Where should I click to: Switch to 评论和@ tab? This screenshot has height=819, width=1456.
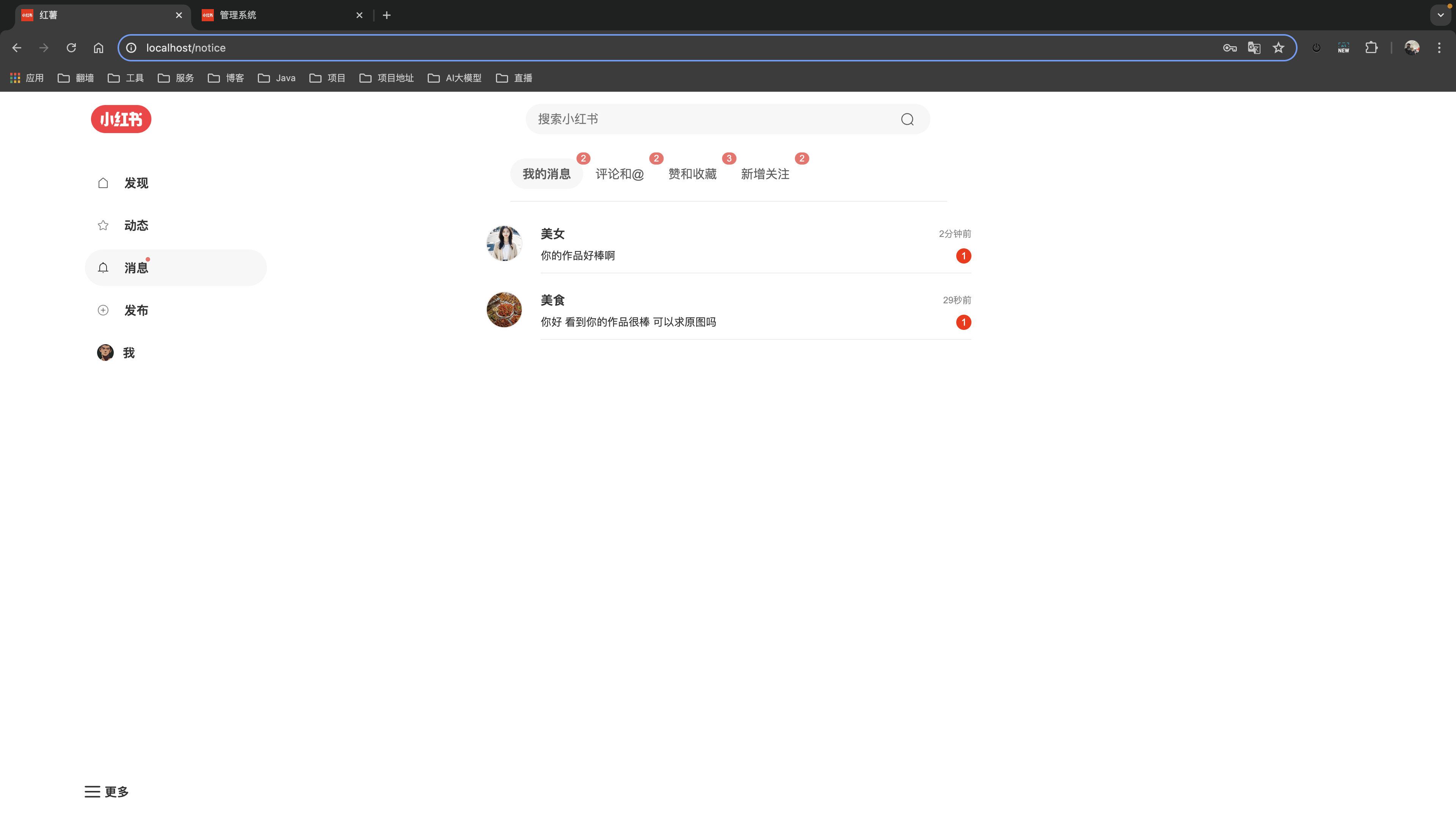(620, 174)
